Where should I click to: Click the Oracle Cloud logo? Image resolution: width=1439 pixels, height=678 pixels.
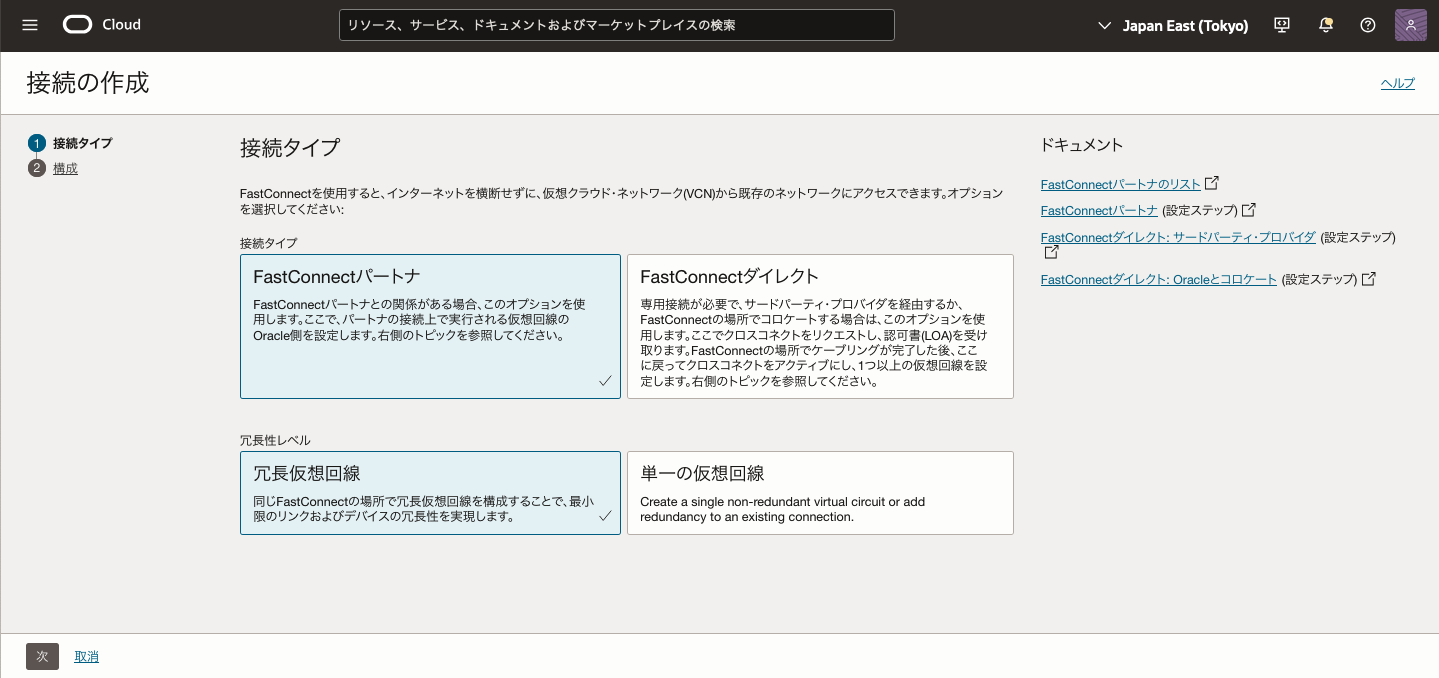pyautogui.click(x=102, y=25)
